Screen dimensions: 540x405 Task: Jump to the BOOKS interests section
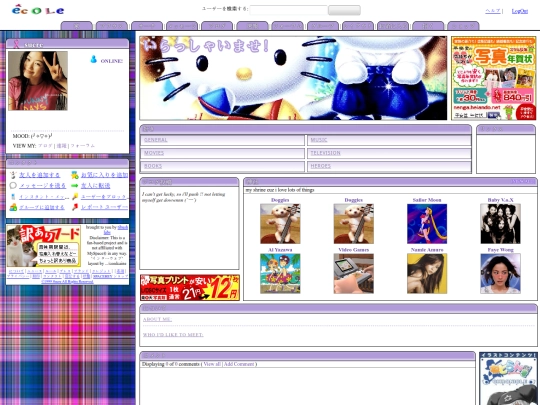tap(153, 166)
